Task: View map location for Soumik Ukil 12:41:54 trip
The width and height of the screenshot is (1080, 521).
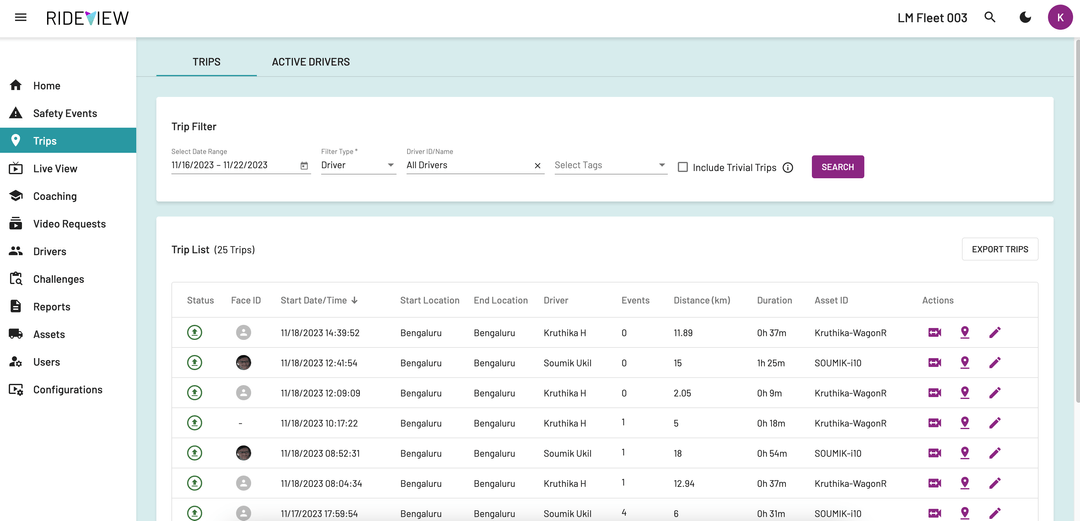Action: 965,362
